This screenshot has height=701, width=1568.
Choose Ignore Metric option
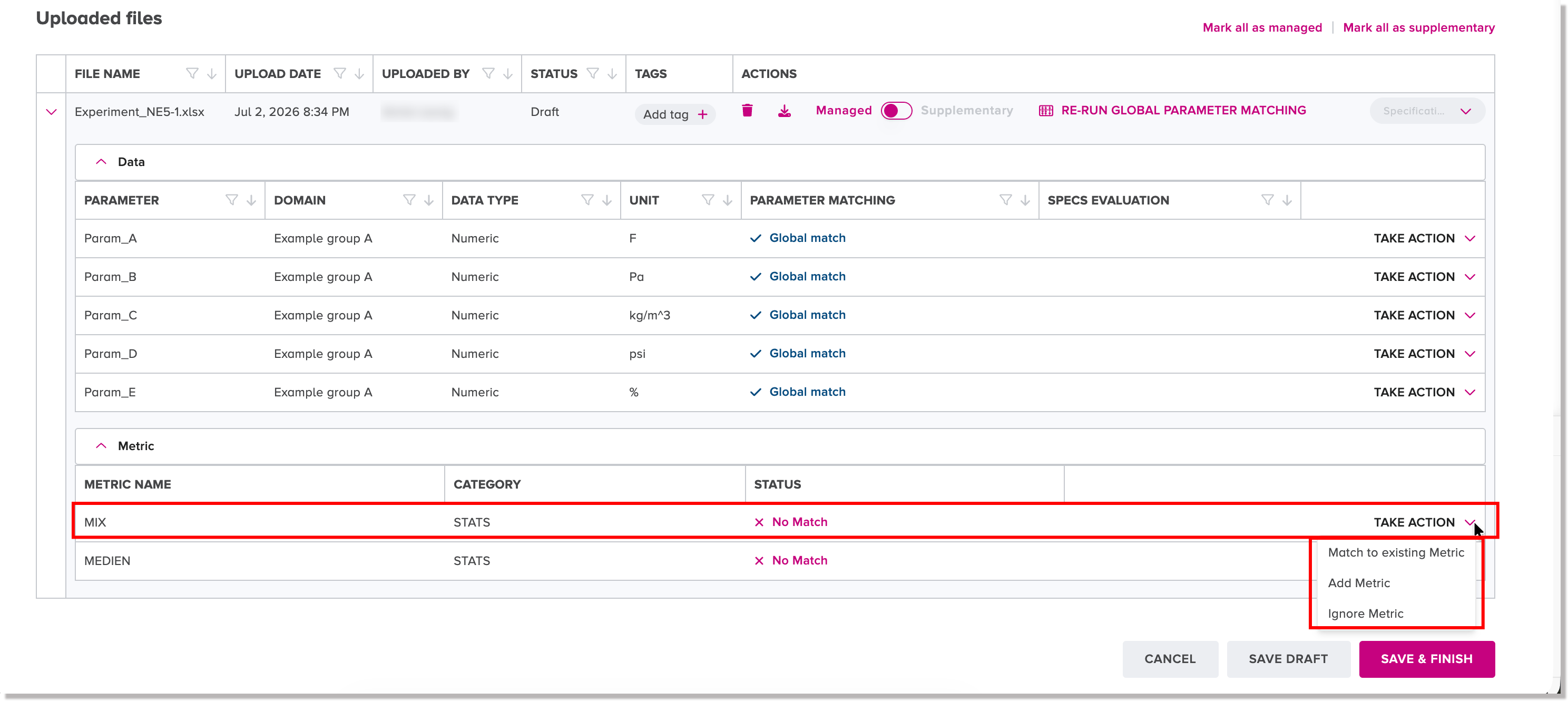(x=1365, y=614)
